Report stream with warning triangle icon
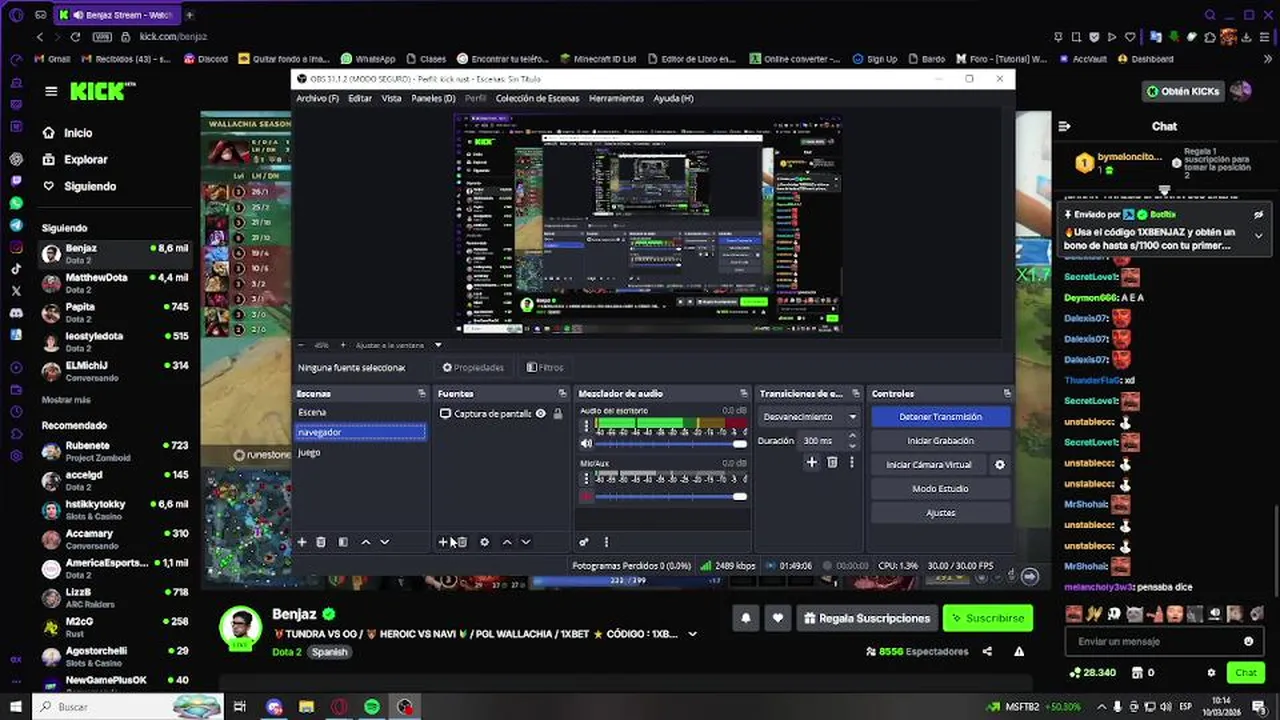The image size is (1280, 720). 1019,652
